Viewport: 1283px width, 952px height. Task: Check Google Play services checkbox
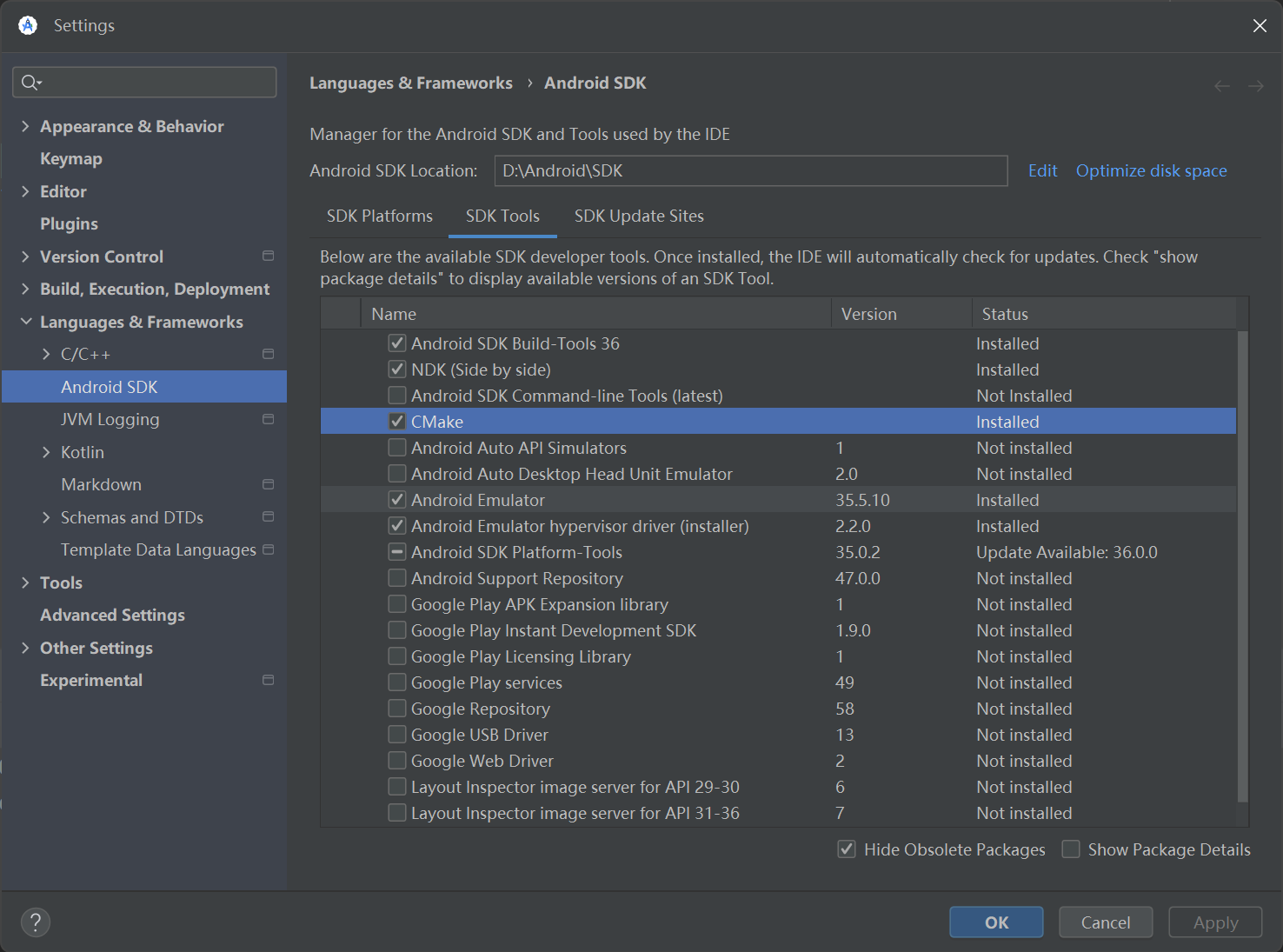[397, 682]
